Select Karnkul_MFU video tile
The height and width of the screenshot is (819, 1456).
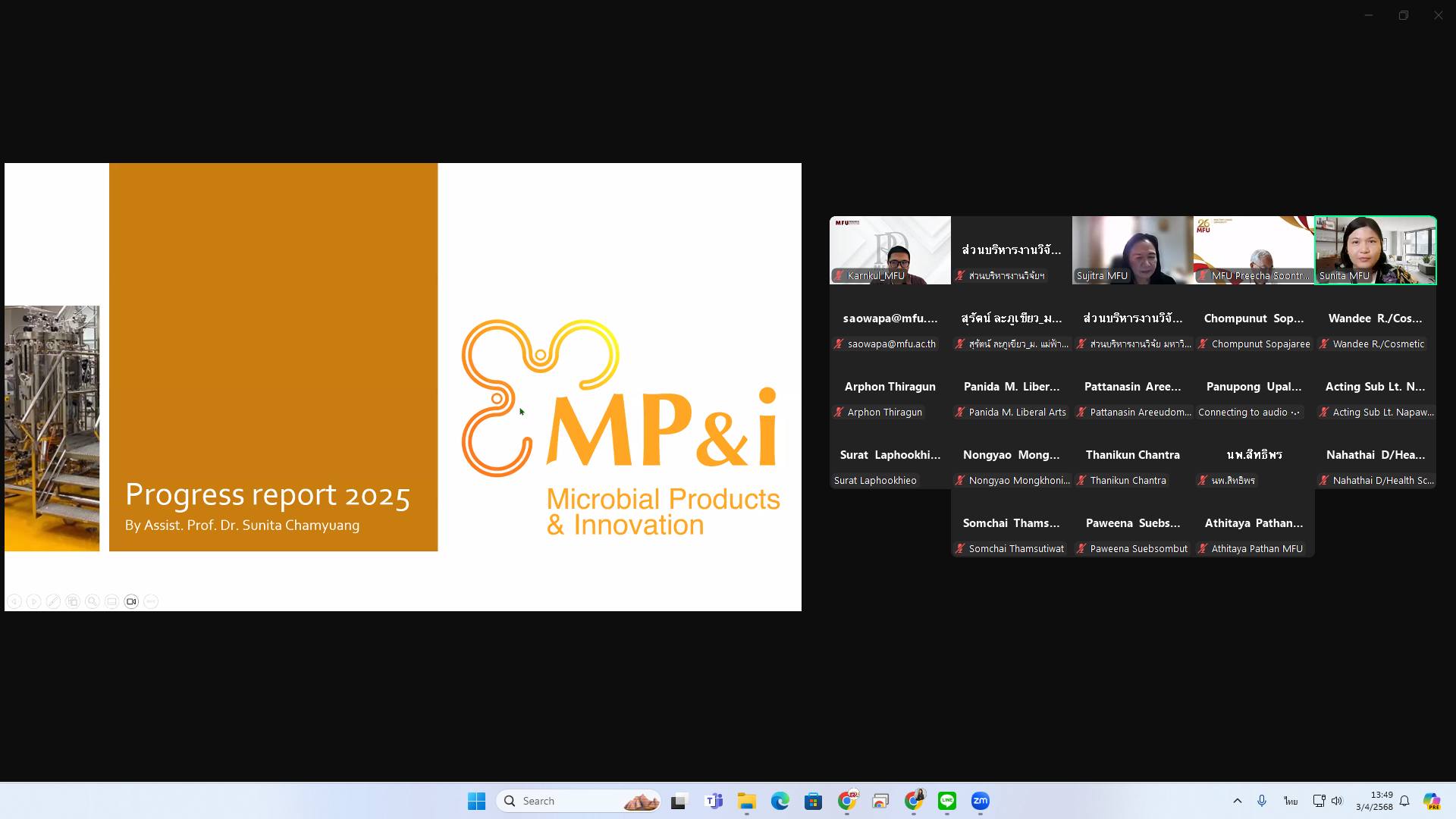click(x=890, y=250)
